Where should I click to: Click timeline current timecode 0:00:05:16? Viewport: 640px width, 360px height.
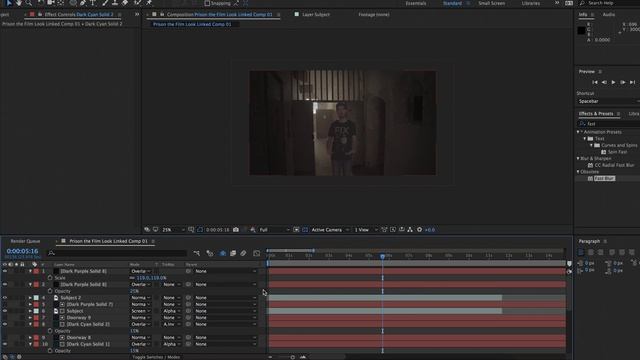click(22, 251)
